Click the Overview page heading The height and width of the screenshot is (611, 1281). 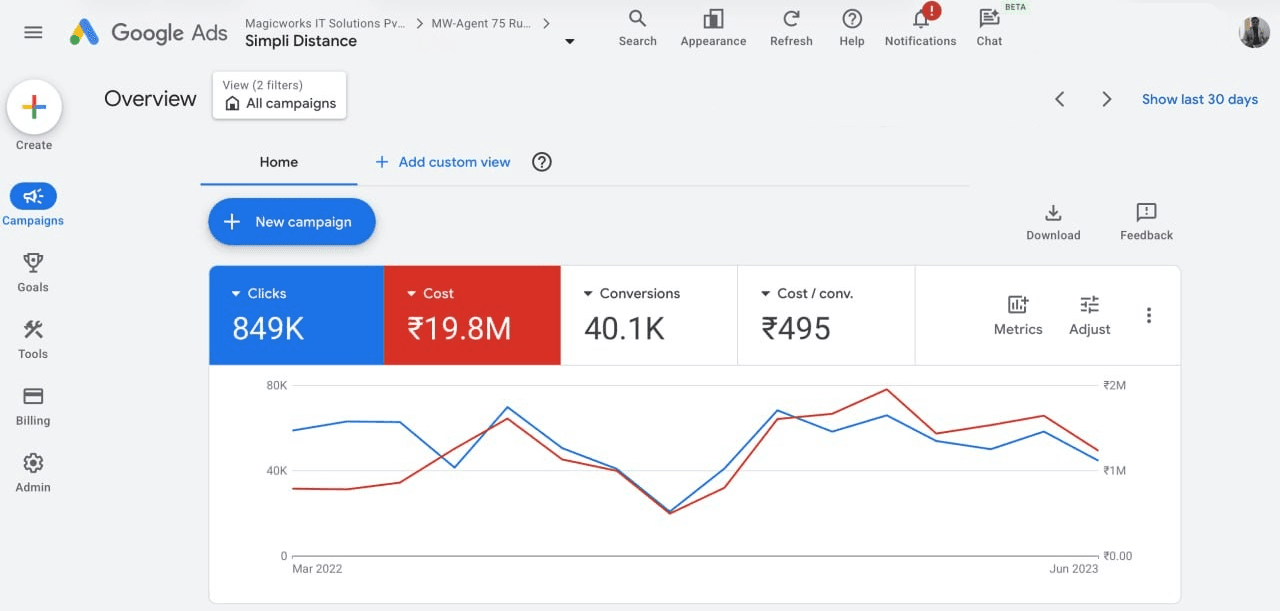pyautogui.click(x=150, y=99)
